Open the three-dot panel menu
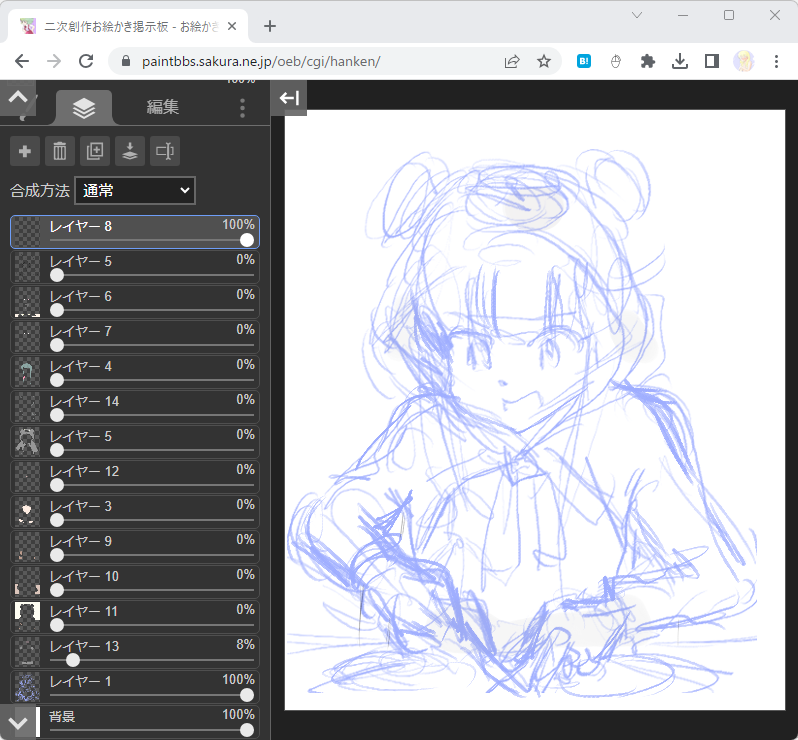This screenshot has height=740, width=798. pos(242,108)
